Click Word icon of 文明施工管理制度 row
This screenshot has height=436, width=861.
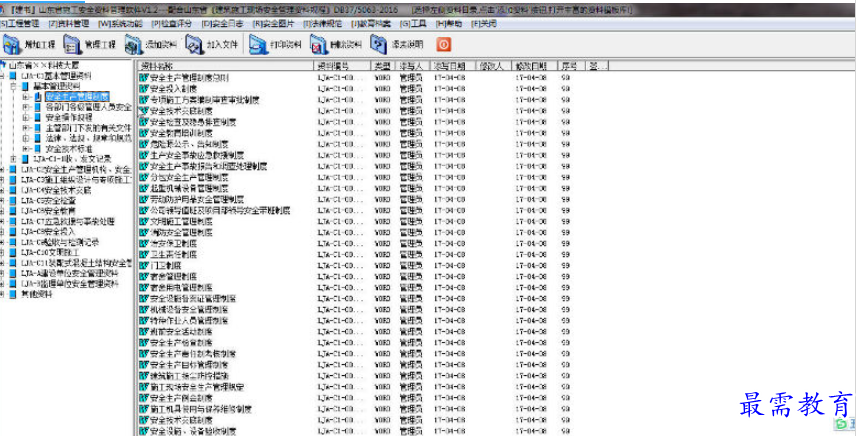coord(144,221)
